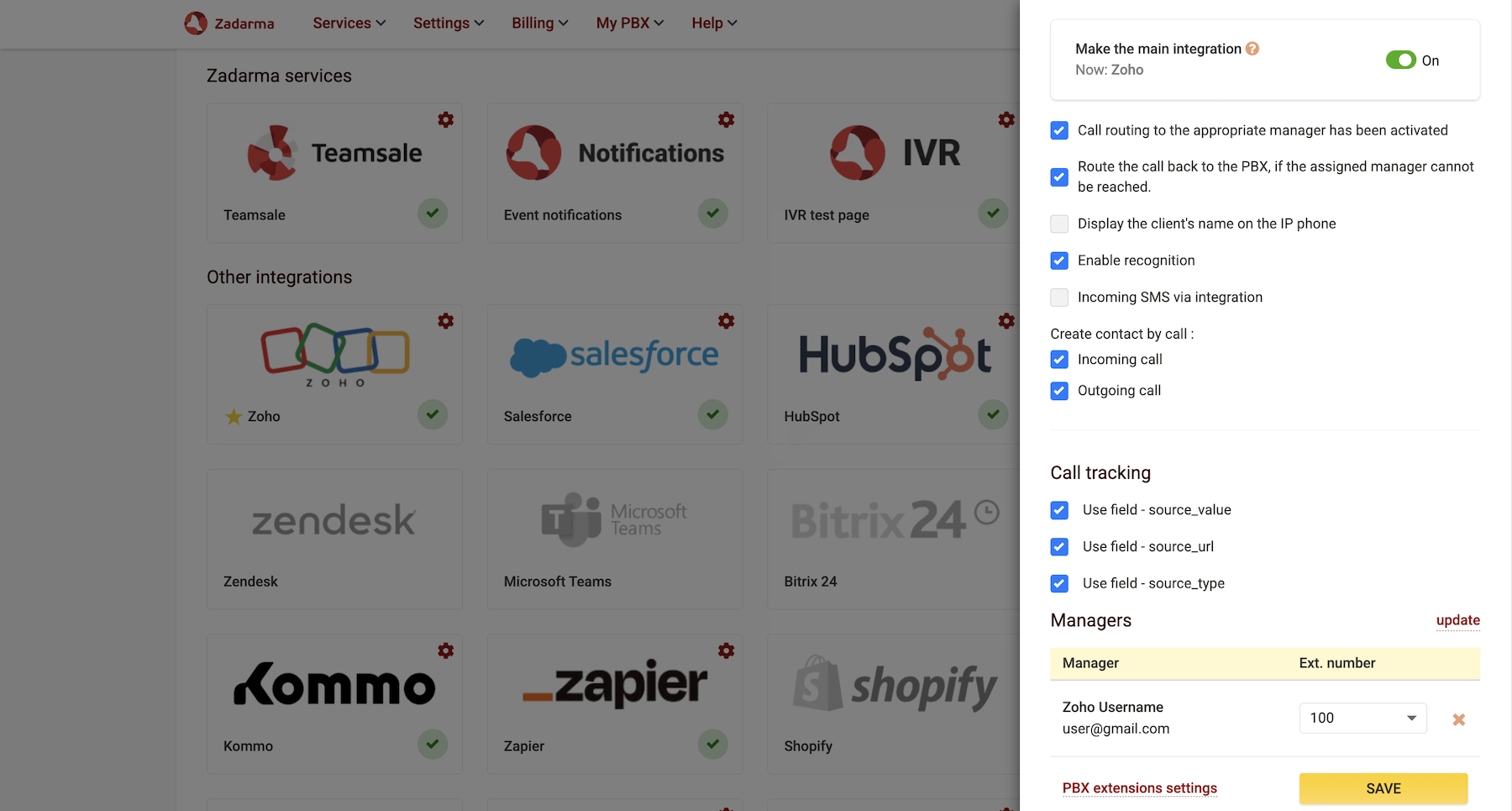This screenshot has width=1512, height=811.
Task: Open Teamsale settings gear icon
Action: (x=446, y=120)
